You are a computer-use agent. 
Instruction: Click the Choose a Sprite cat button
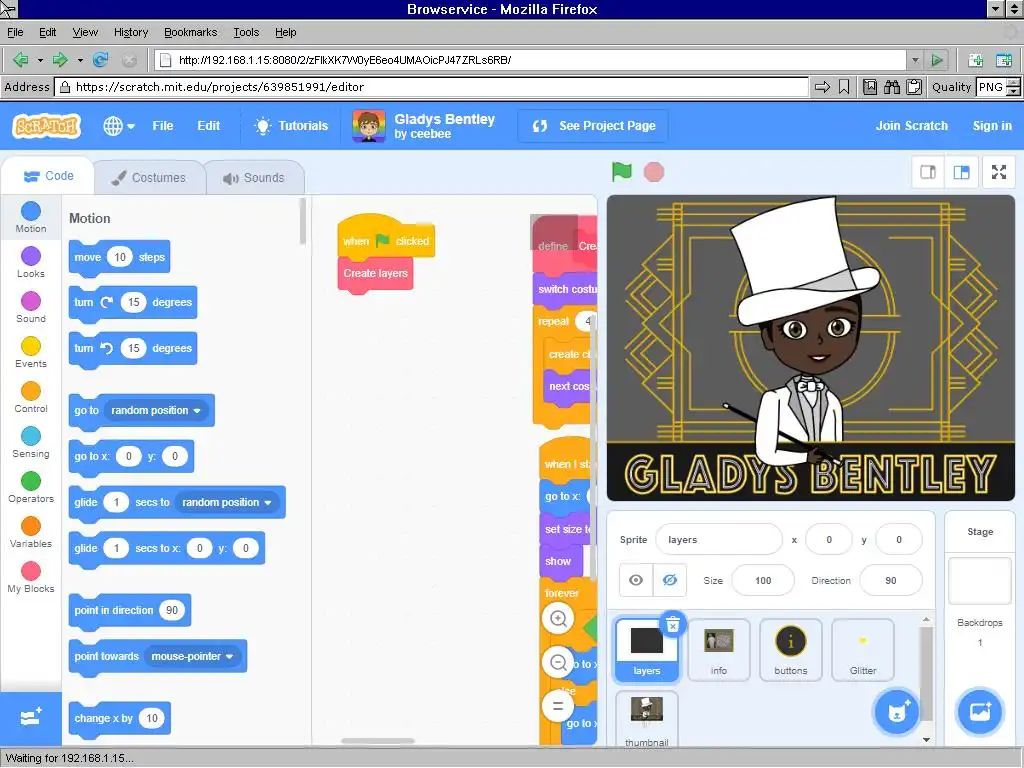coord(897,711)
